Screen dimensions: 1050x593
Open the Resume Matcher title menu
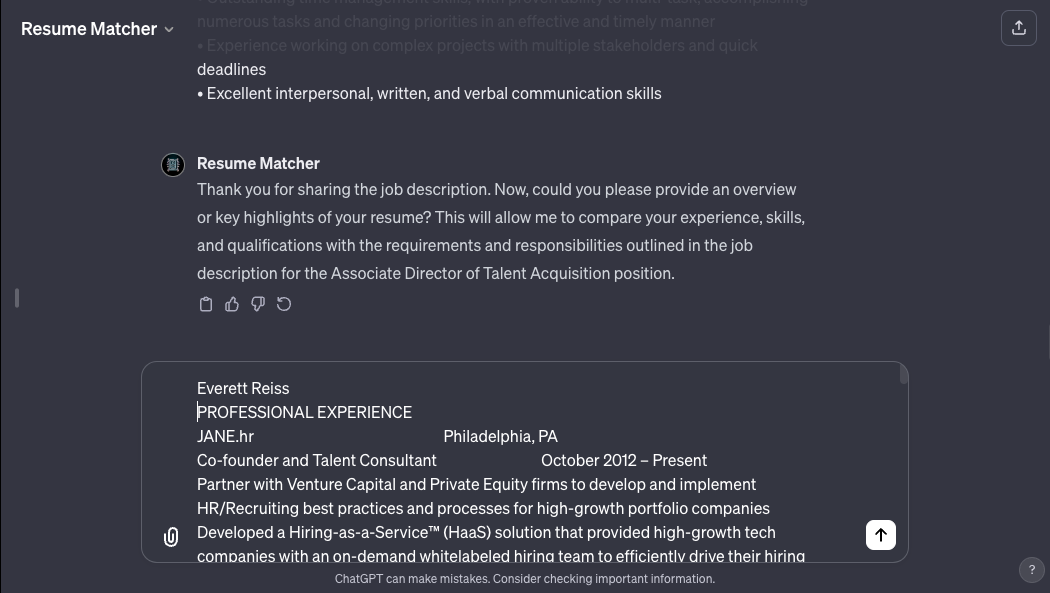(x=97, y=29)
